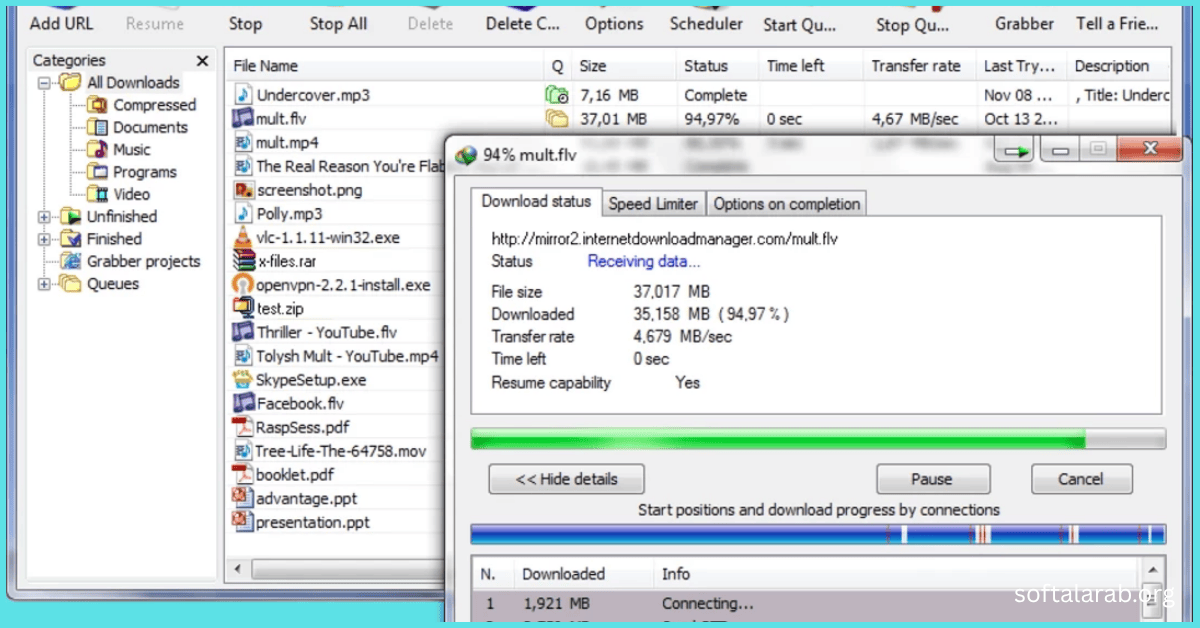The height and width of the screenshot is (628, 1200).
Task: Click the Tolysh Mult mp4 file icon
Action: click(243, 356)
